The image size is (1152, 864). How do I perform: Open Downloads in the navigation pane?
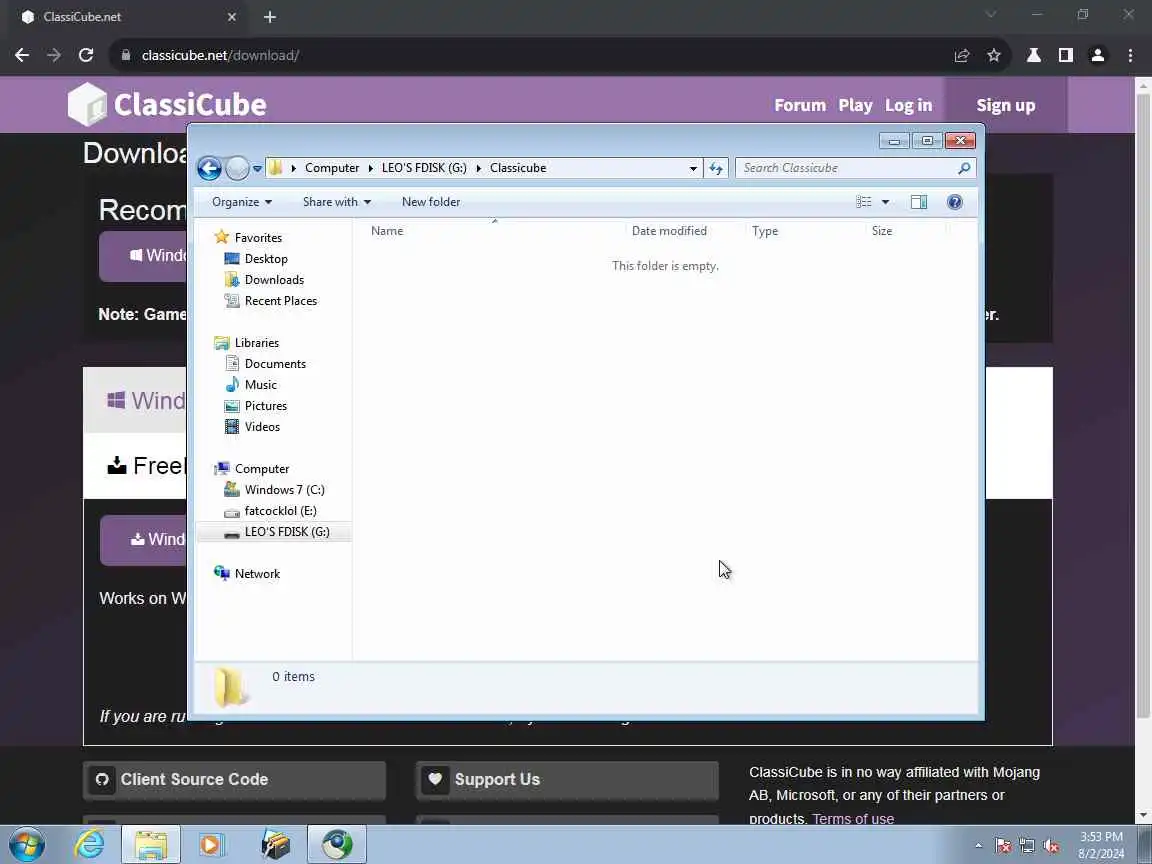274,280
